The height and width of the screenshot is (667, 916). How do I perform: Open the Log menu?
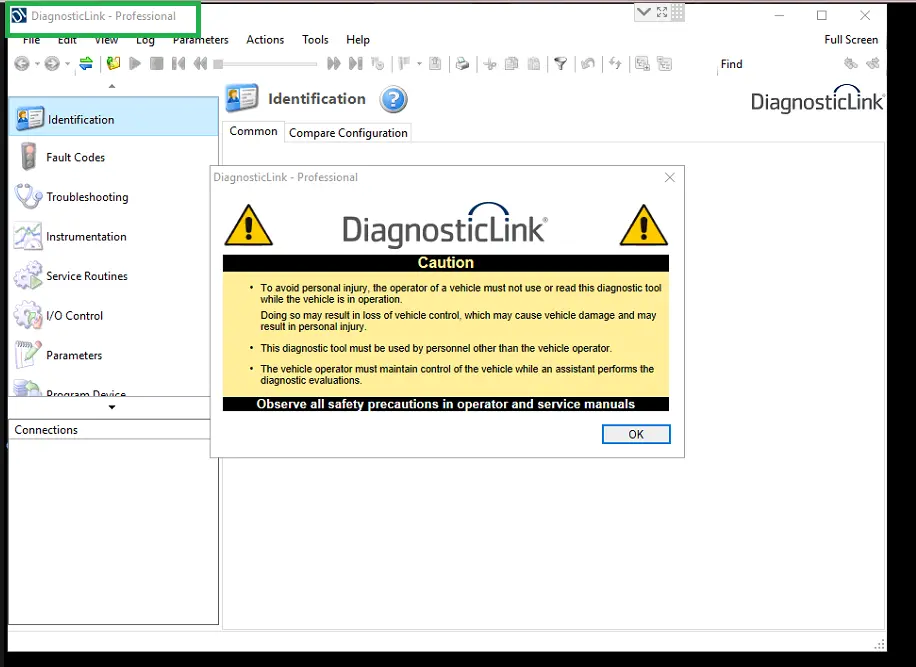pyautogui.click(x=145, y=40)
